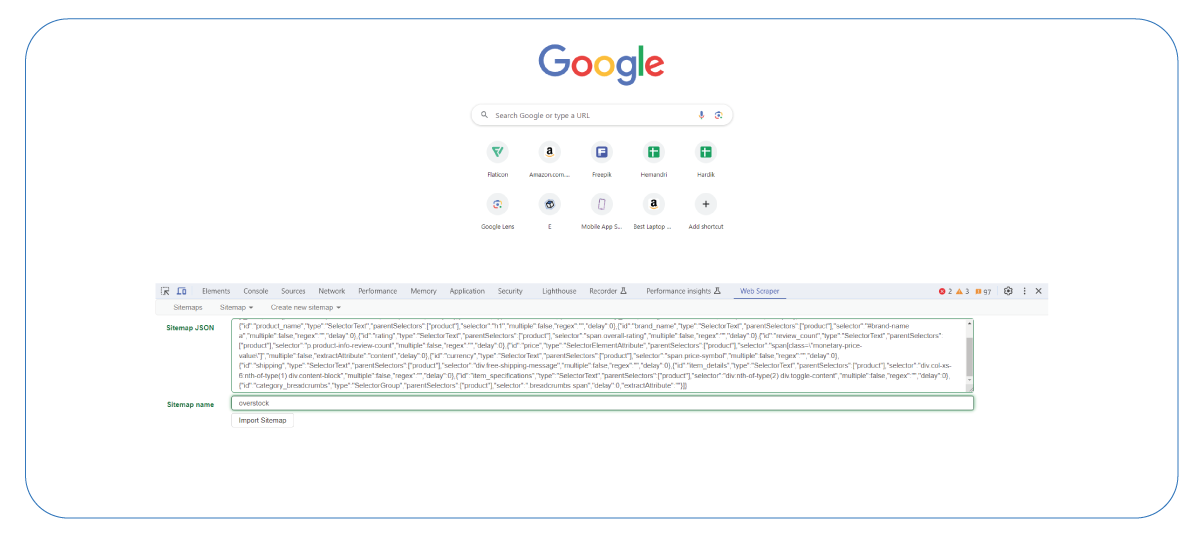Image resolution: width=1203 pixels, height=534 pixels.
Task: Switch to the Elements tab
Action: pos(216,291)
